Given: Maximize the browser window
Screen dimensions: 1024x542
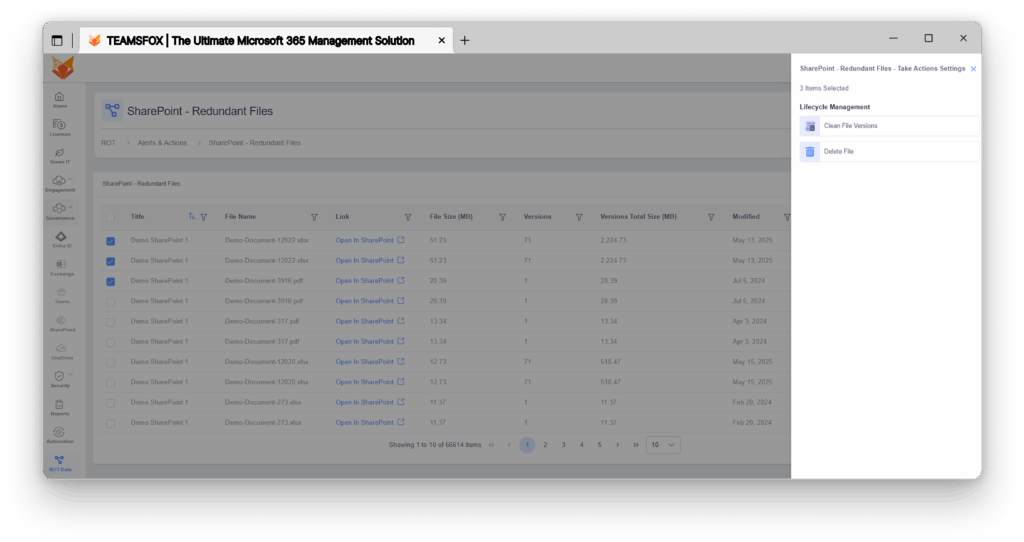Looking at the screenshot, I should pos(929,39).
